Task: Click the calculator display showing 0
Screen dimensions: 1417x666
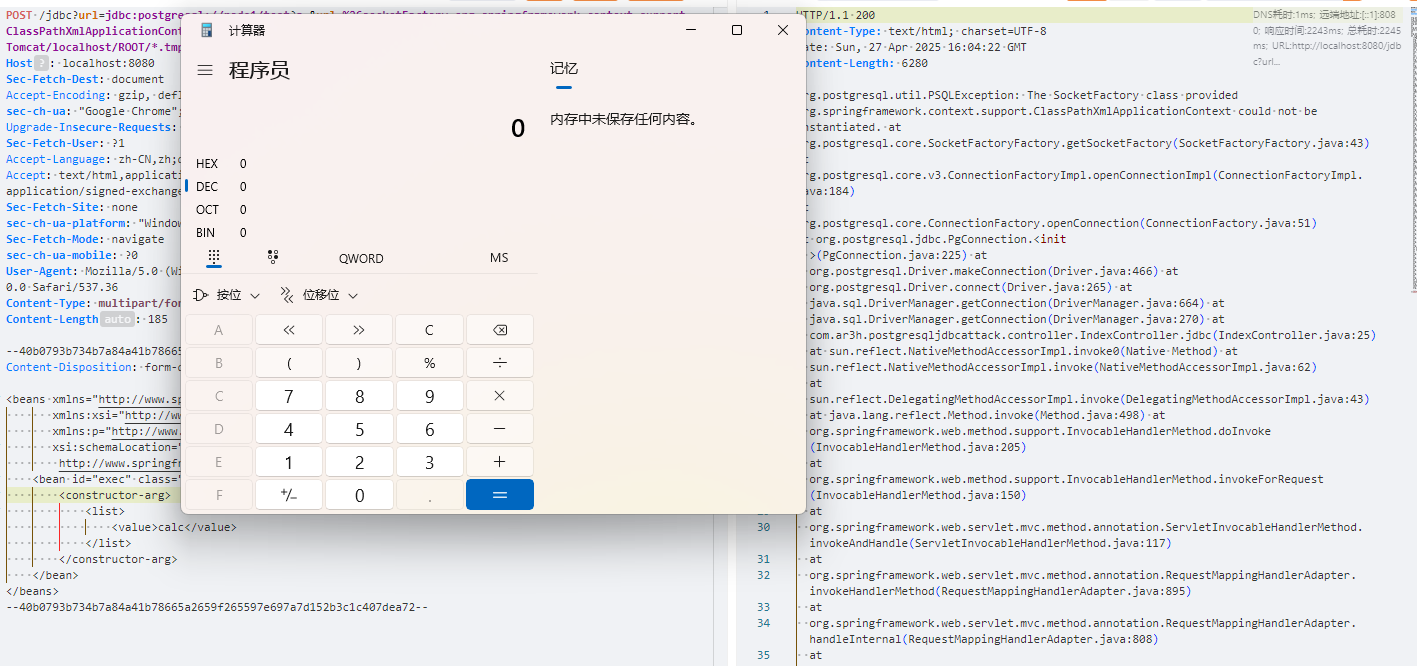Action: point(517,128)
